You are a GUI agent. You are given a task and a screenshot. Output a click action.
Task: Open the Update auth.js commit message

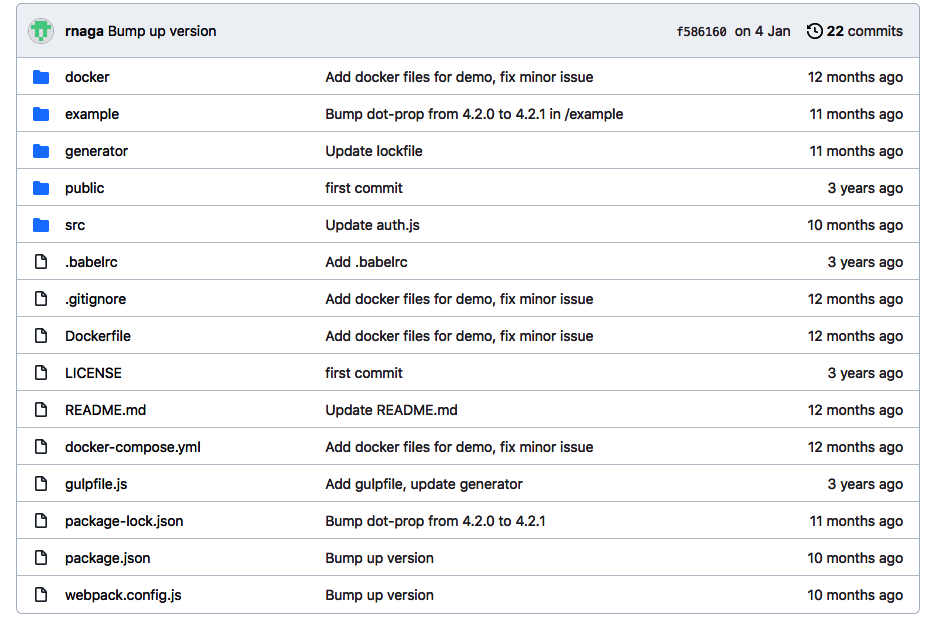click(x=371, y=225)
